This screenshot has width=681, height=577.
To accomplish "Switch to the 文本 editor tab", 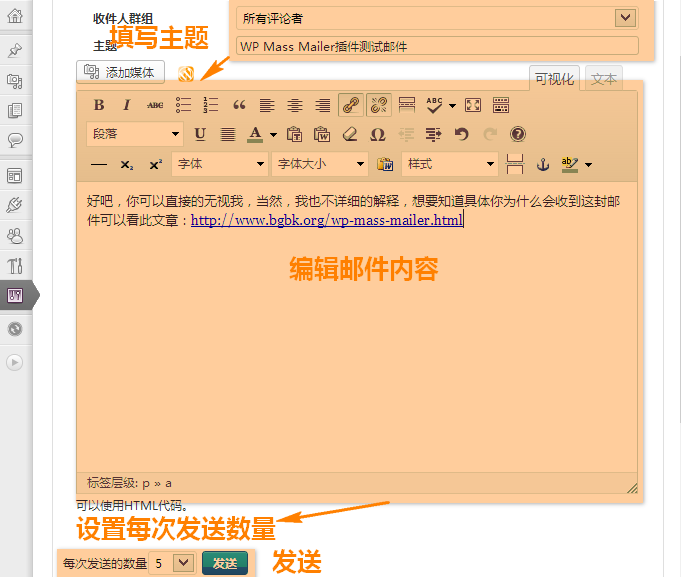I will (x=604, y=79).
